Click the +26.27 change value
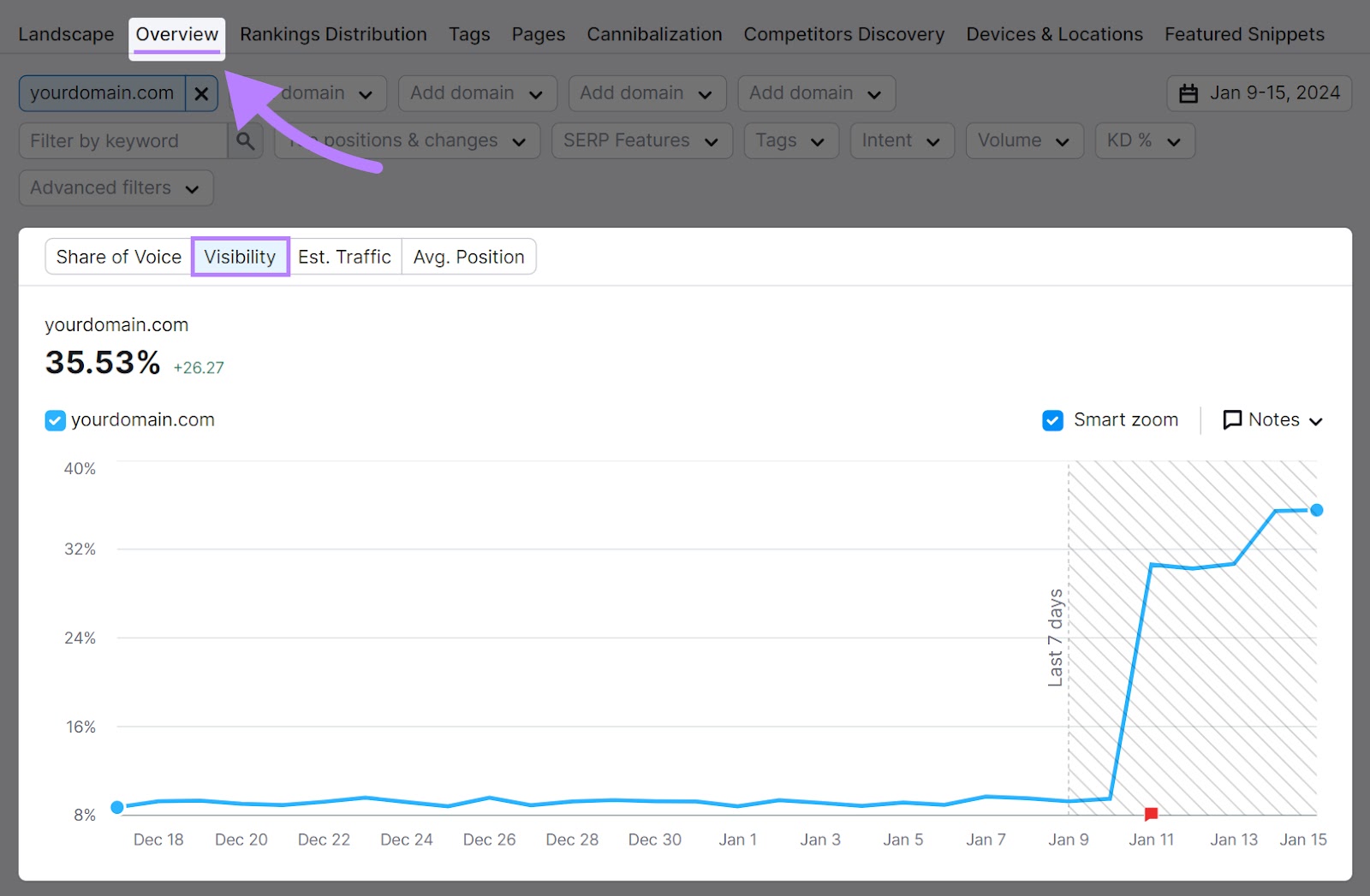The height and width of the screenshot is (896, 1370). coord(199,367)
